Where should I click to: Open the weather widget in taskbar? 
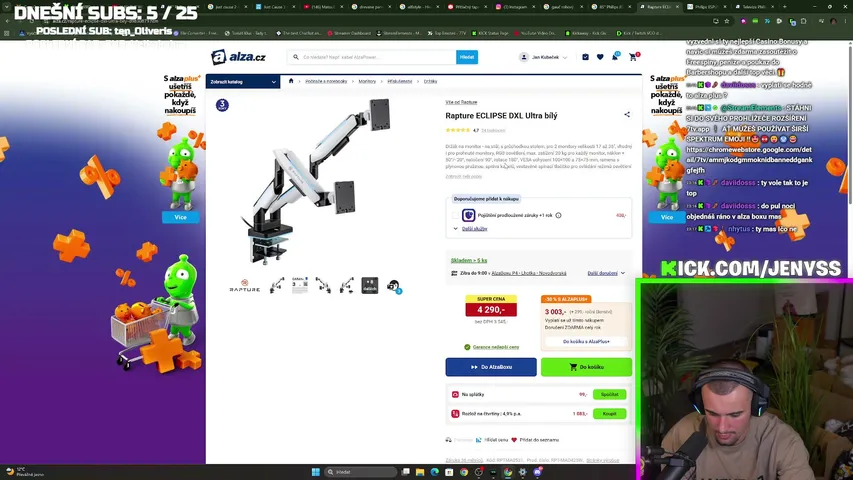tap(23, 472)
